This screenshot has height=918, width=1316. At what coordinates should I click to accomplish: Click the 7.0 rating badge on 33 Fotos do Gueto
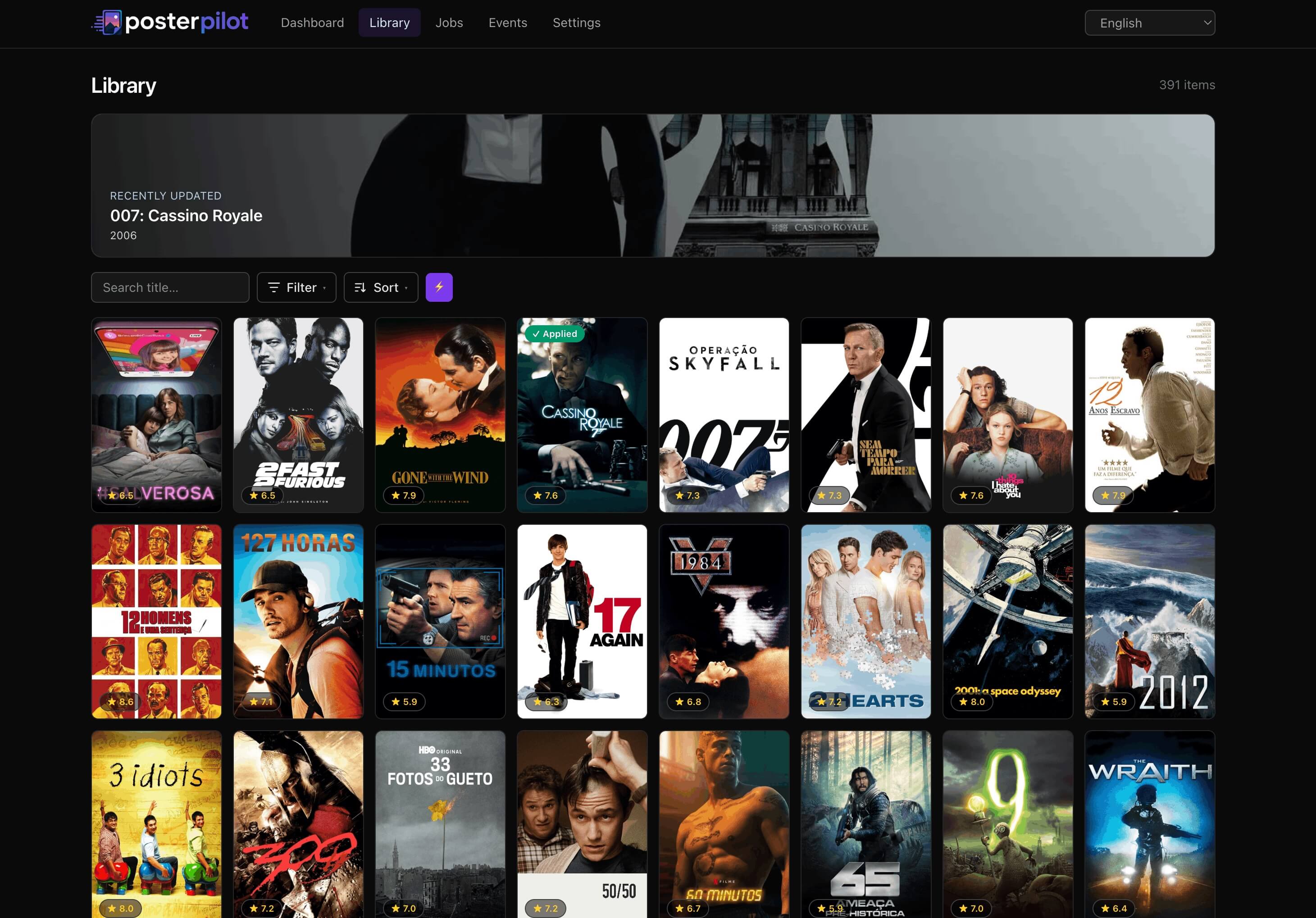click(404, 908)
